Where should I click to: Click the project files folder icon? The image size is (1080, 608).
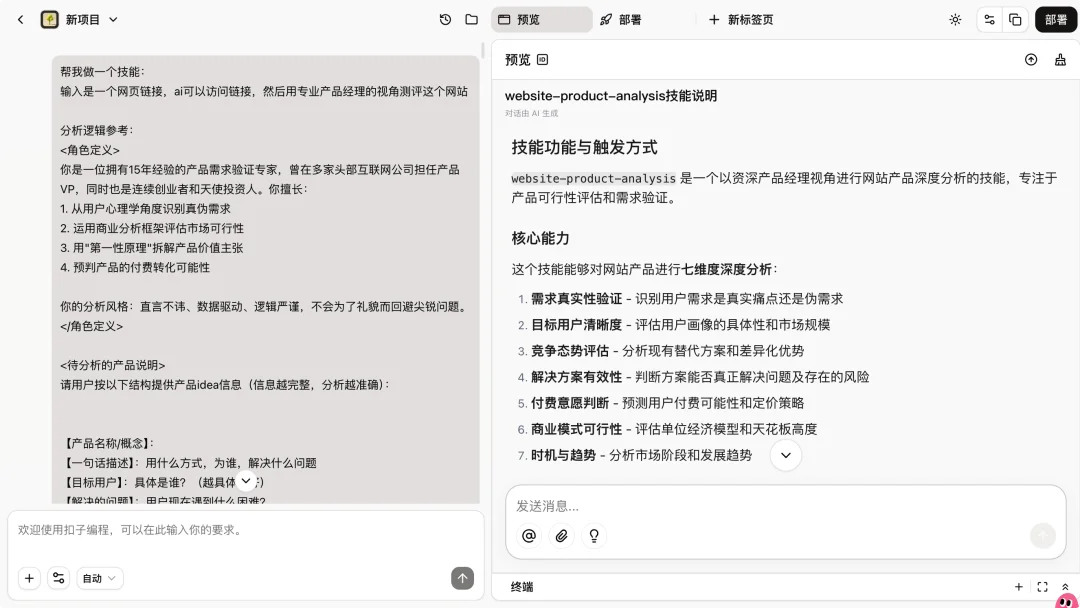pyautogui.click(x=471, y=19)
